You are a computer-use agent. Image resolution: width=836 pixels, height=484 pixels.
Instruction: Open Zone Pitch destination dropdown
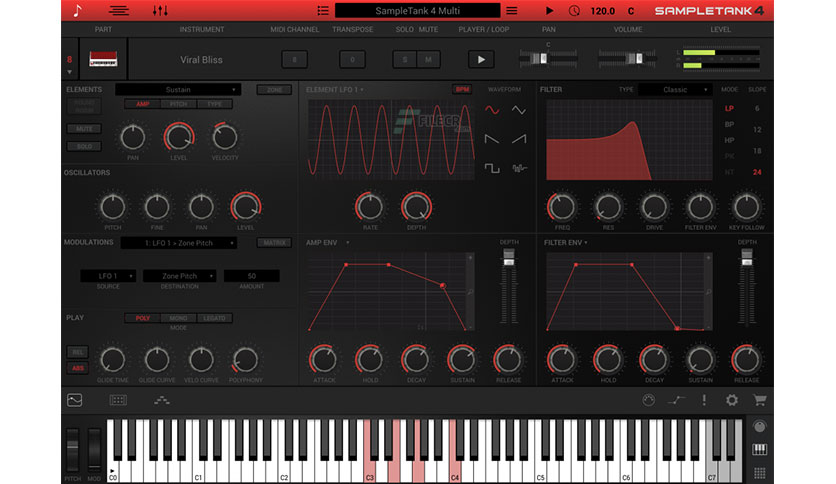click(x=180, y=276)
